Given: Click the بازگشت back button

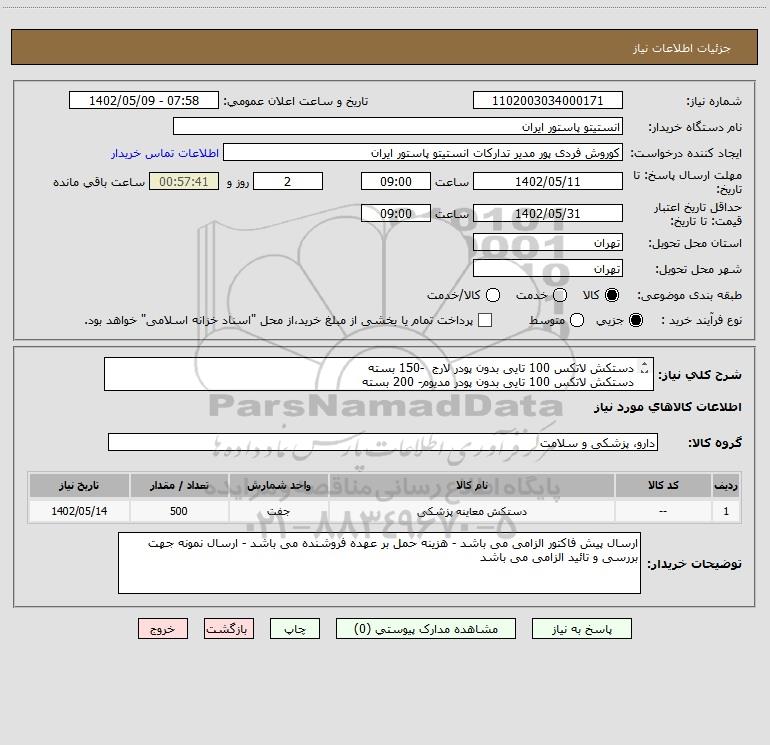Looking at the screenshot, I should (x=229, y=629).
